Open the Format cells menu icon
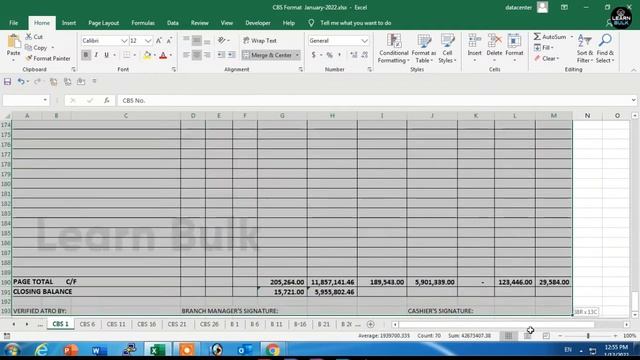640x360 pixels. click(514, 41)
